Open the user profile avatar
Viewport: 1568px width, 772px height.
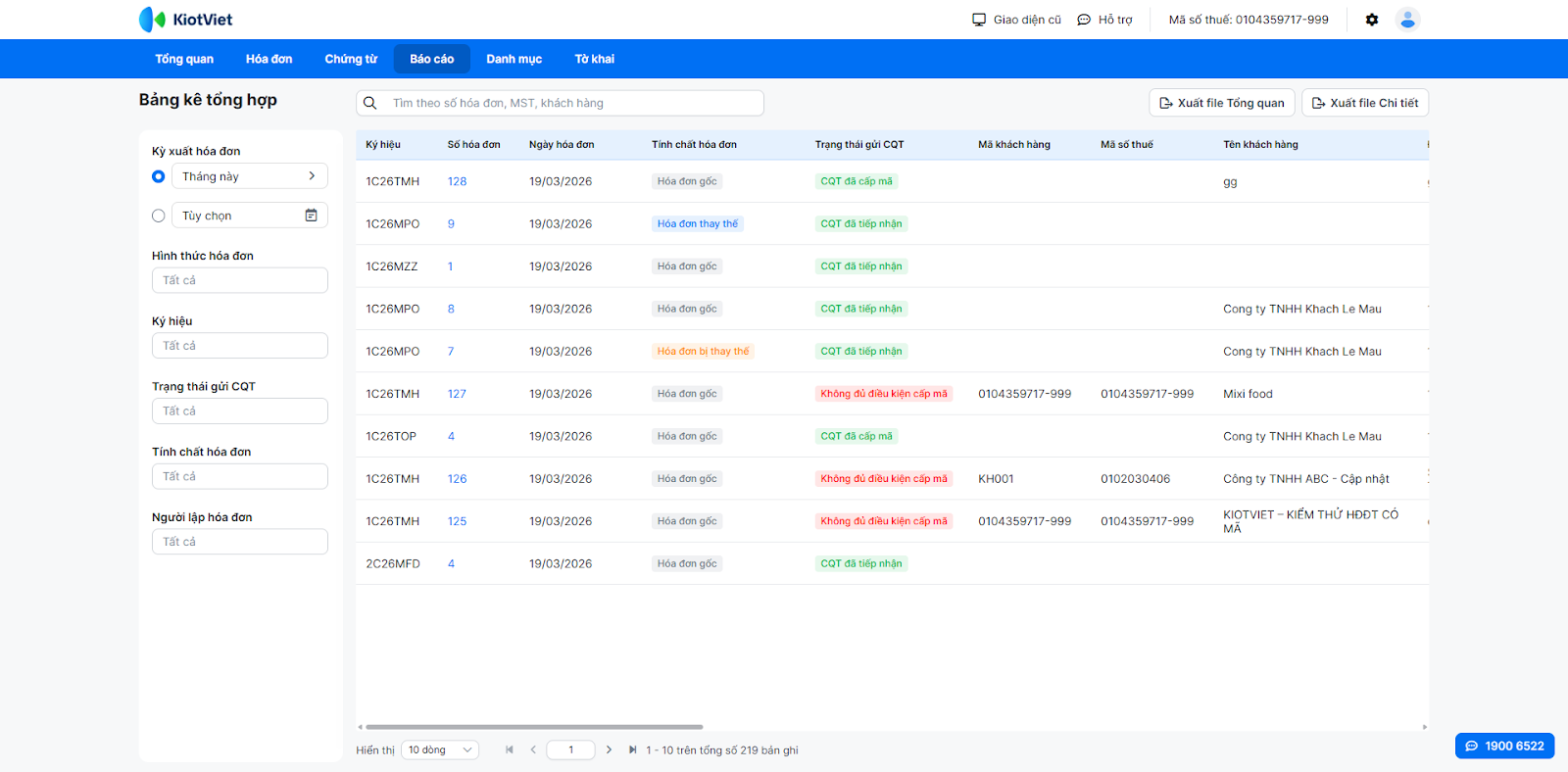click(1407, 20)
